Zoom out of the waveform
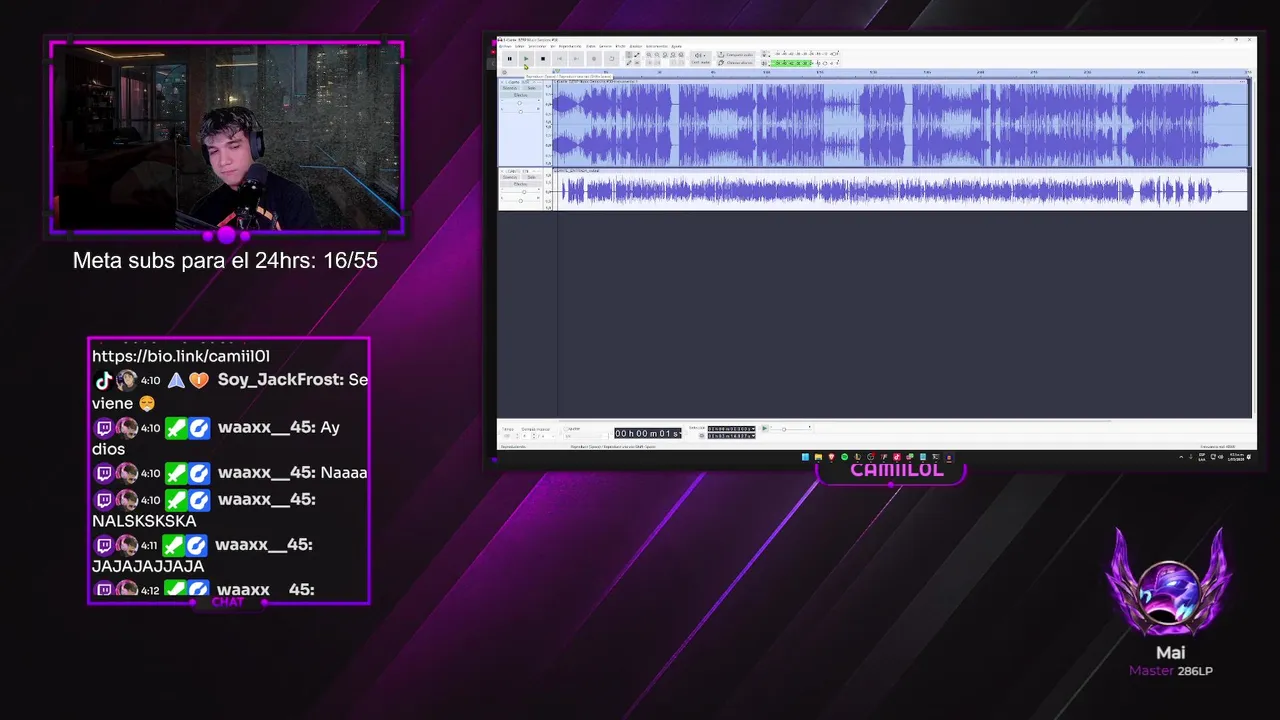 pyautogui.click(x=657, y=55)
